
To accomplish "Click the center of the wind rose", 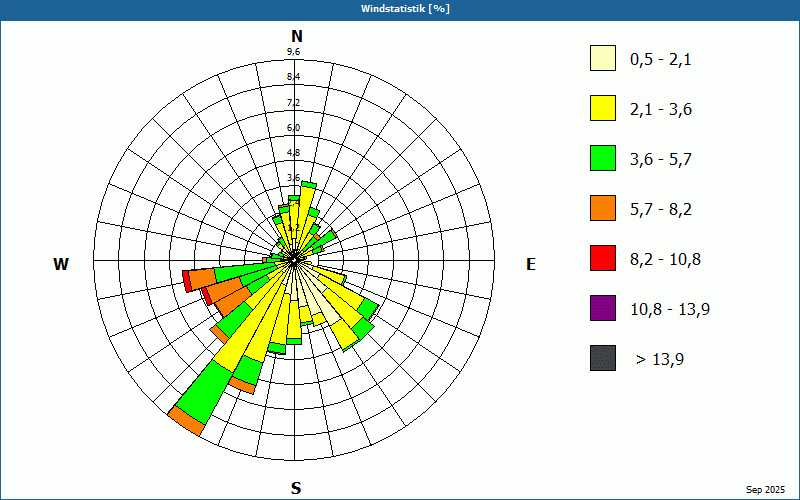I will coord(294,260).
